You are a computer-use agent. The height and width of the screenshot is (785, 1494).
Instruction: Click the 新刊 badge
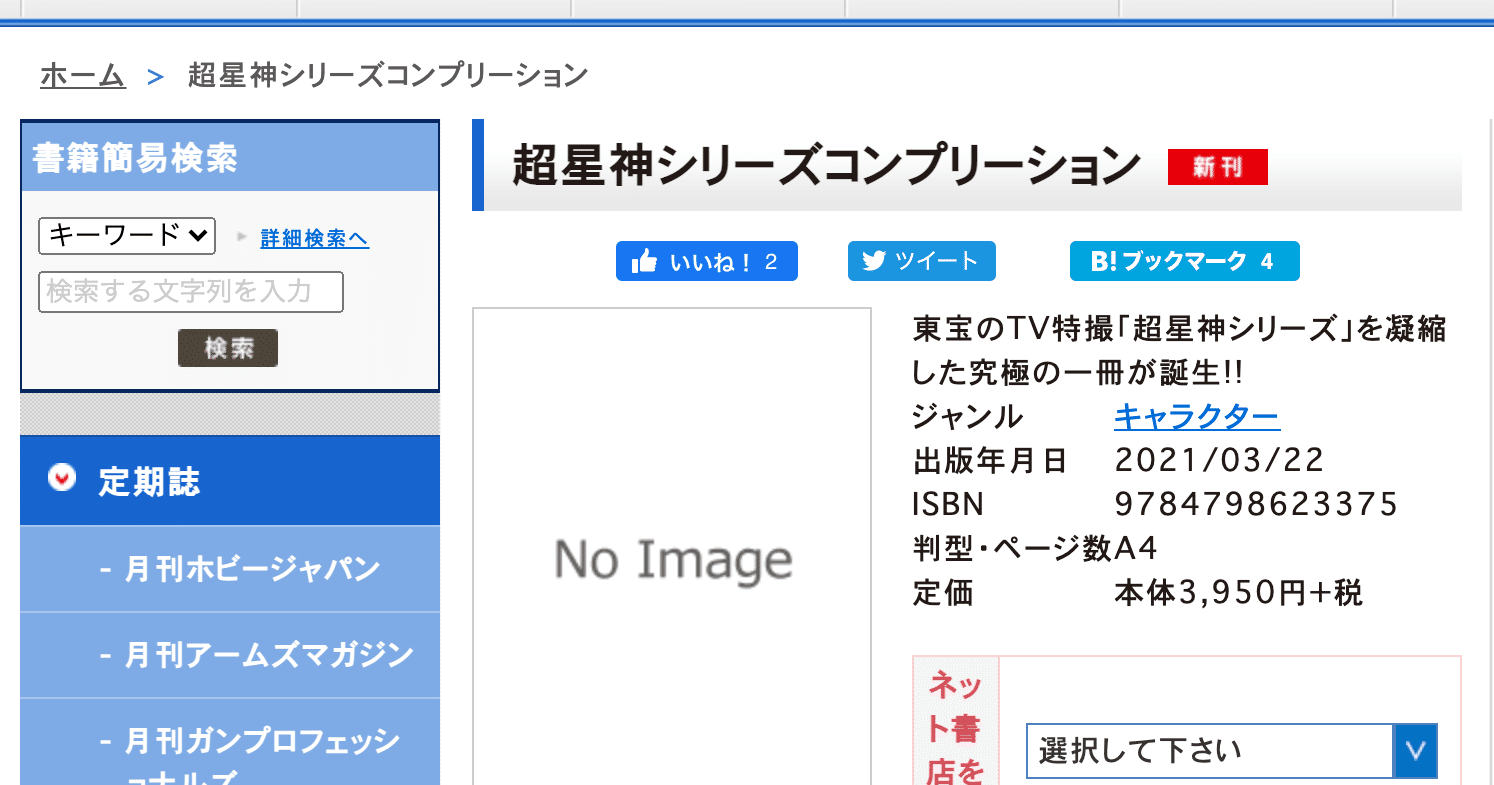coord(1218,167)
